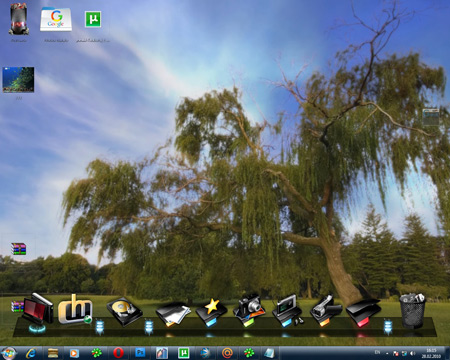The width and height of the screenshot is (450, 360).
Task: Open Opera browser from taskbar
Action: (x=118, y=353)
